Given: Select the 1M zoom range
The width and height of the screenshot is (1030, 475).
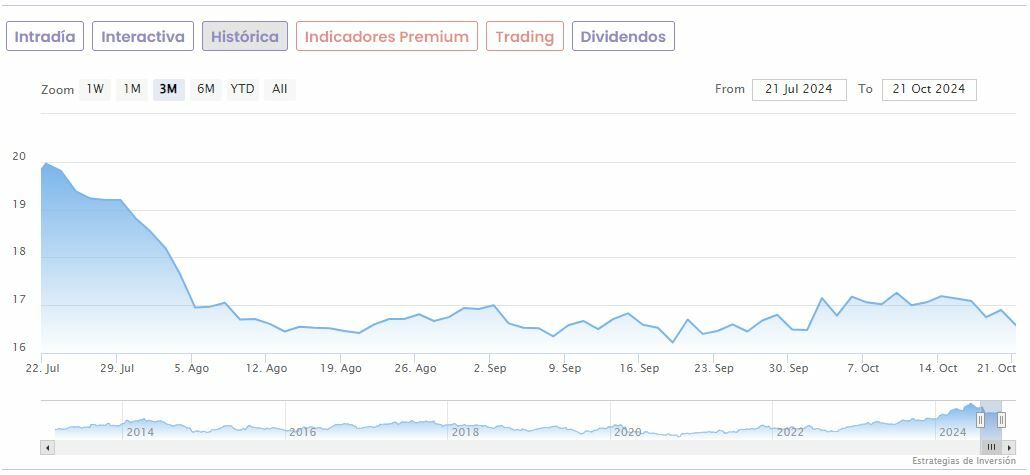Looking at the screenshot, I should click(132, 89).
